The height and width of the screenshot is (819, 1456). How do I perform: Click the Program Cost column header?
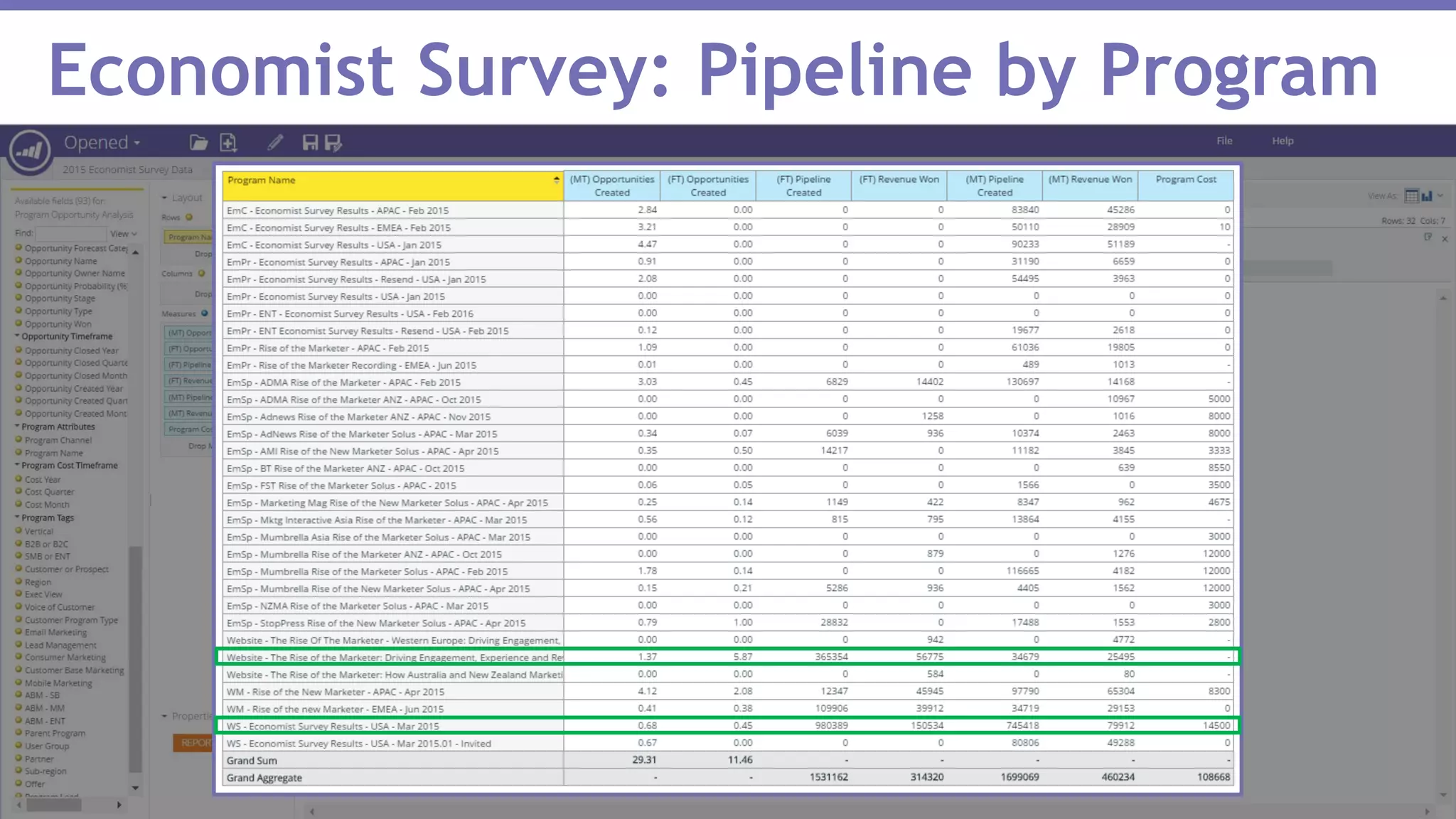[1186, 186]
